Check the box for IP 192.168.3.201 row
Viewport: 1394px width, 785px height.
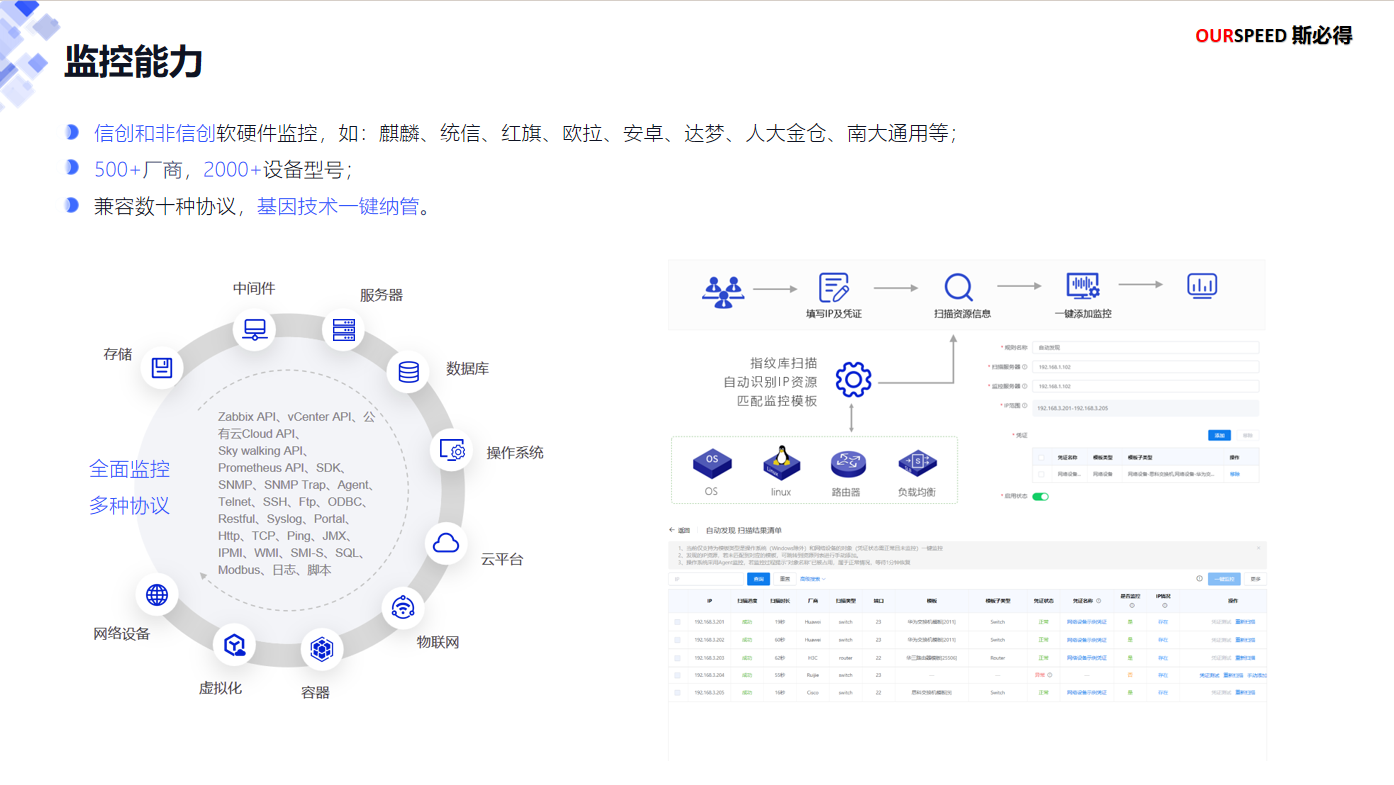pos(677,622)
